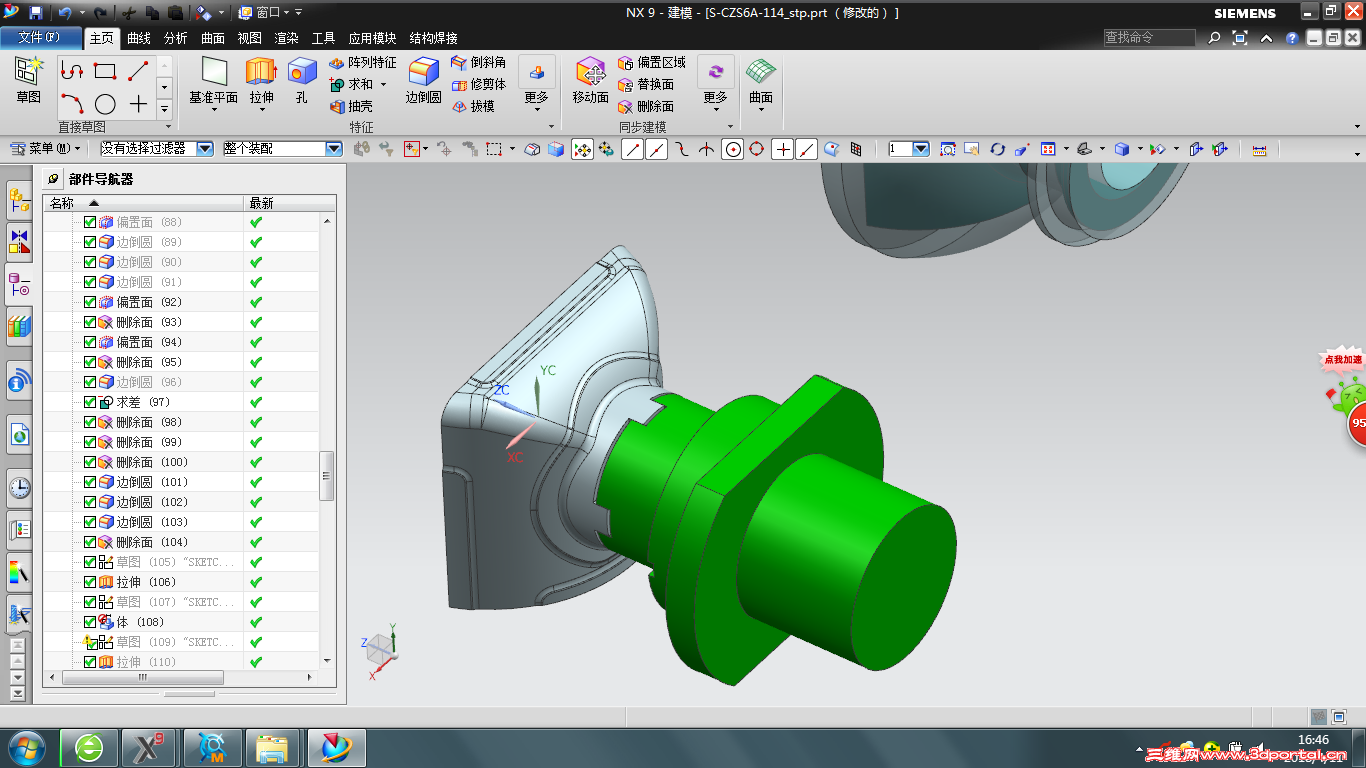This screenshot has height=768, width=1366.
Task: Click the 基准平面 datum plane icon
Action: pyautogui.click(x=214, y=71)
